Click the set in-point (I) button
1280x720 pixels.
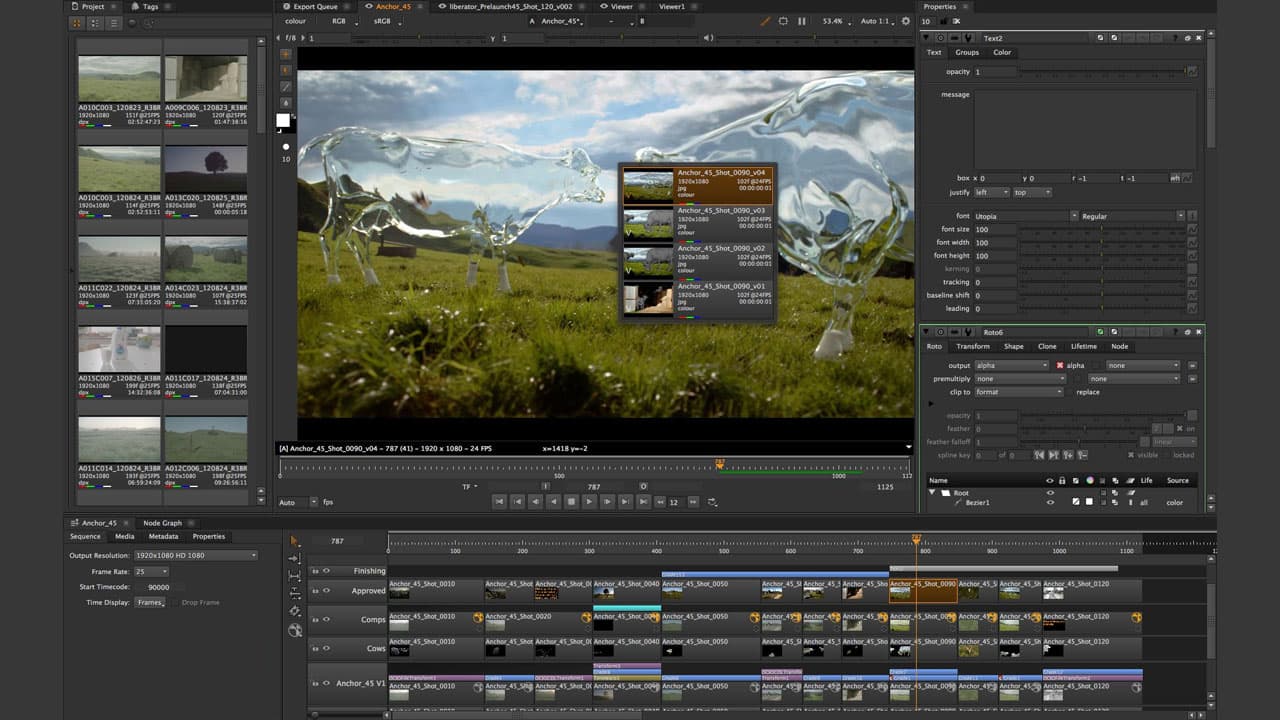545,486
